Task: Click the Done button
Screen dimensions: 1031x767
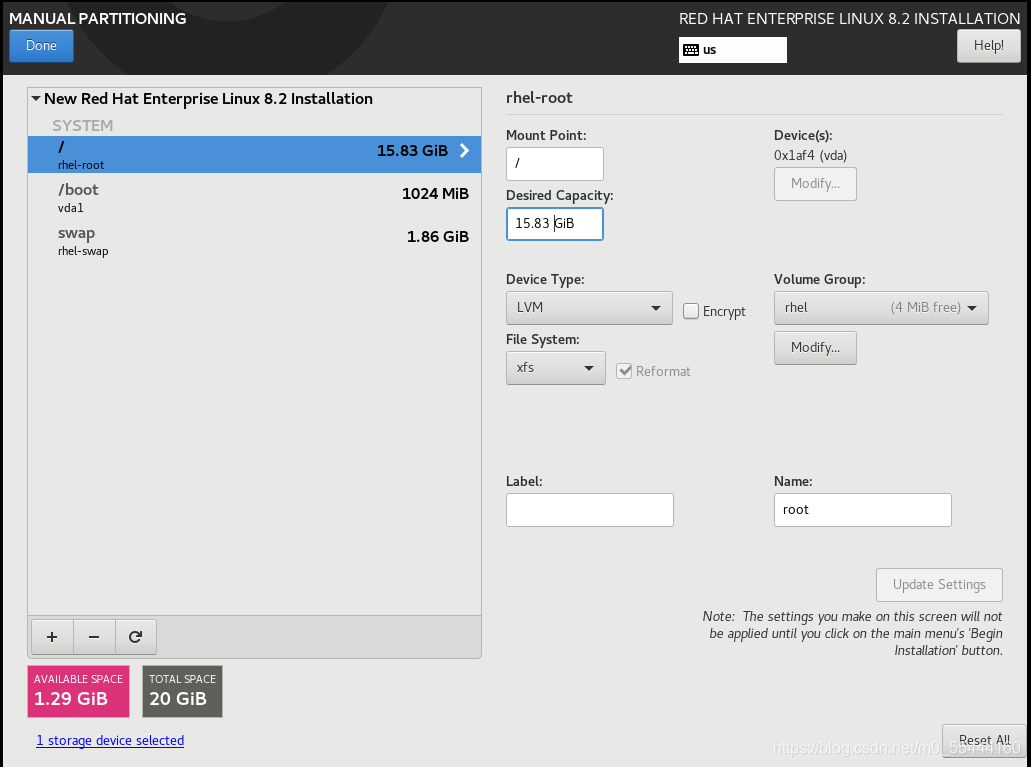Action: coord(41,46)
